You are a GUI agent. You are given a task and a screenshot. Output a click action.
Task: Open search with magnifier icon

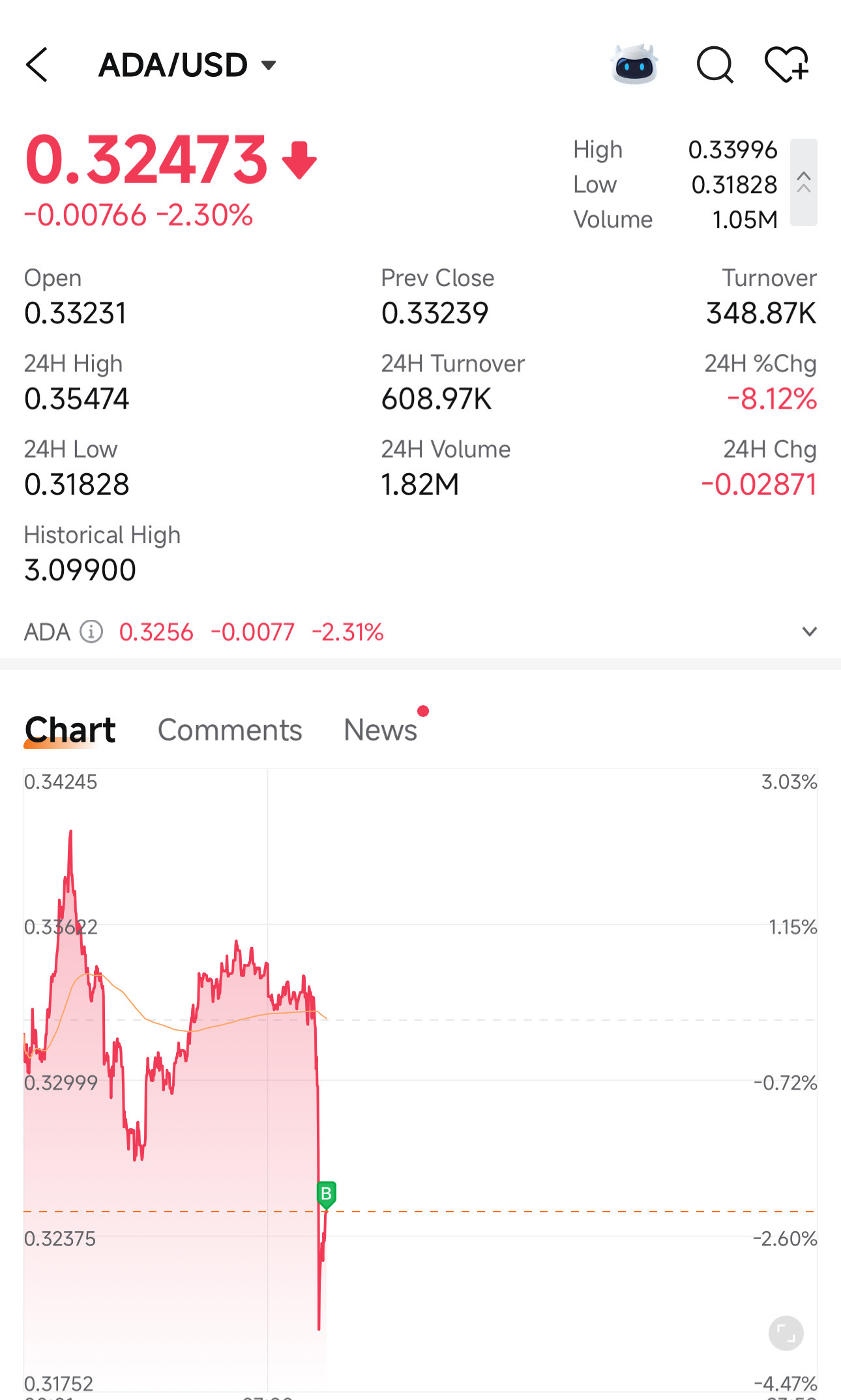(715, 65)
